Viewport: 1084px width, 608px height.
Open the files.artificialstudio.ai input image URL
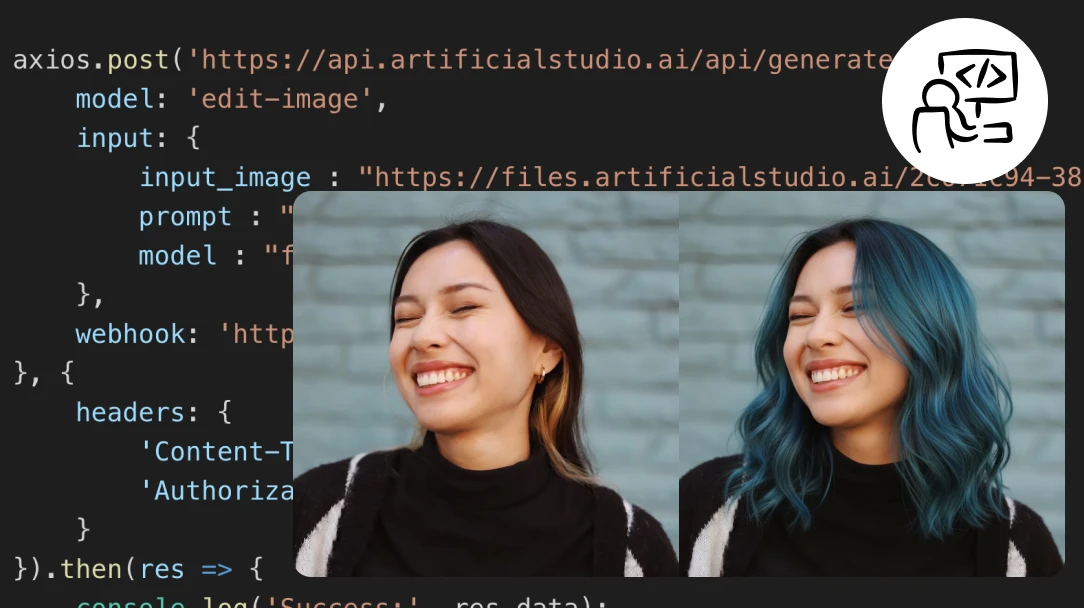click(x=720, y=178)
